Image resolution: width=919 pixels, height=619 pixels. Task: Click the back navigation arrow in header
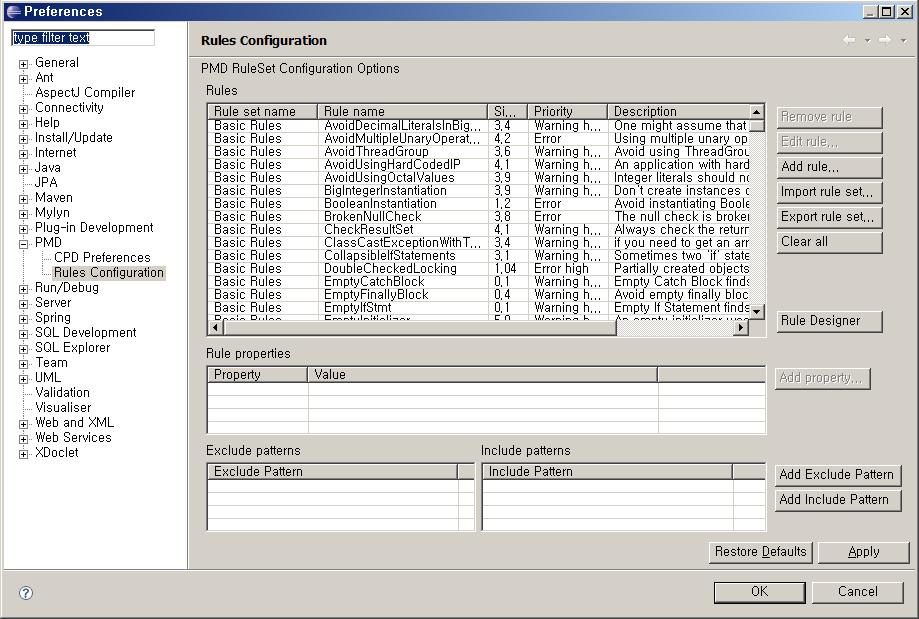pyautogui.click(x=849, y=40)
